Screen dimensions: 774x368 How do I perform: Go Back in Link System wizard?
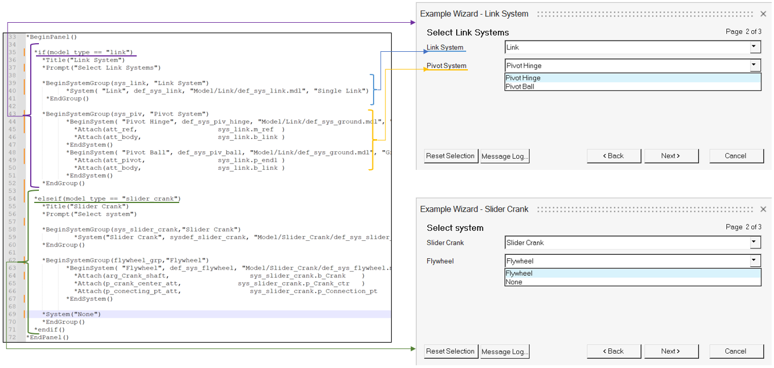click(x=614, y=156)
